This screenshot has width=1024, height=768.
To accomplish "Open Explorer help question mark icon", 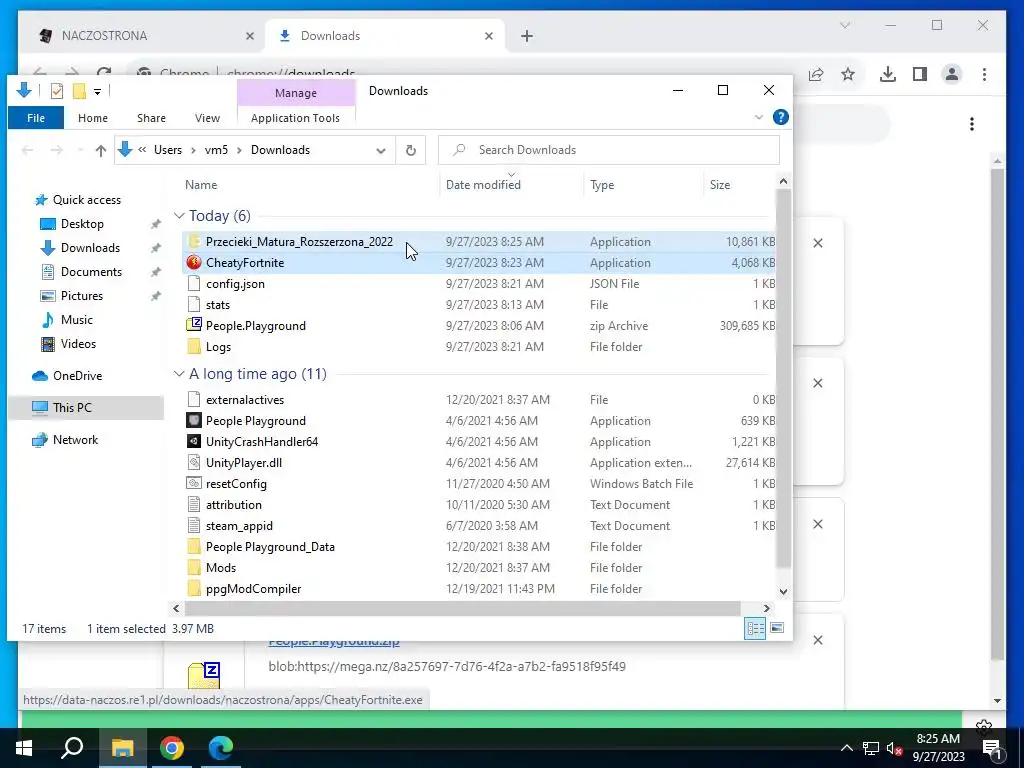I will coord(780,117).
